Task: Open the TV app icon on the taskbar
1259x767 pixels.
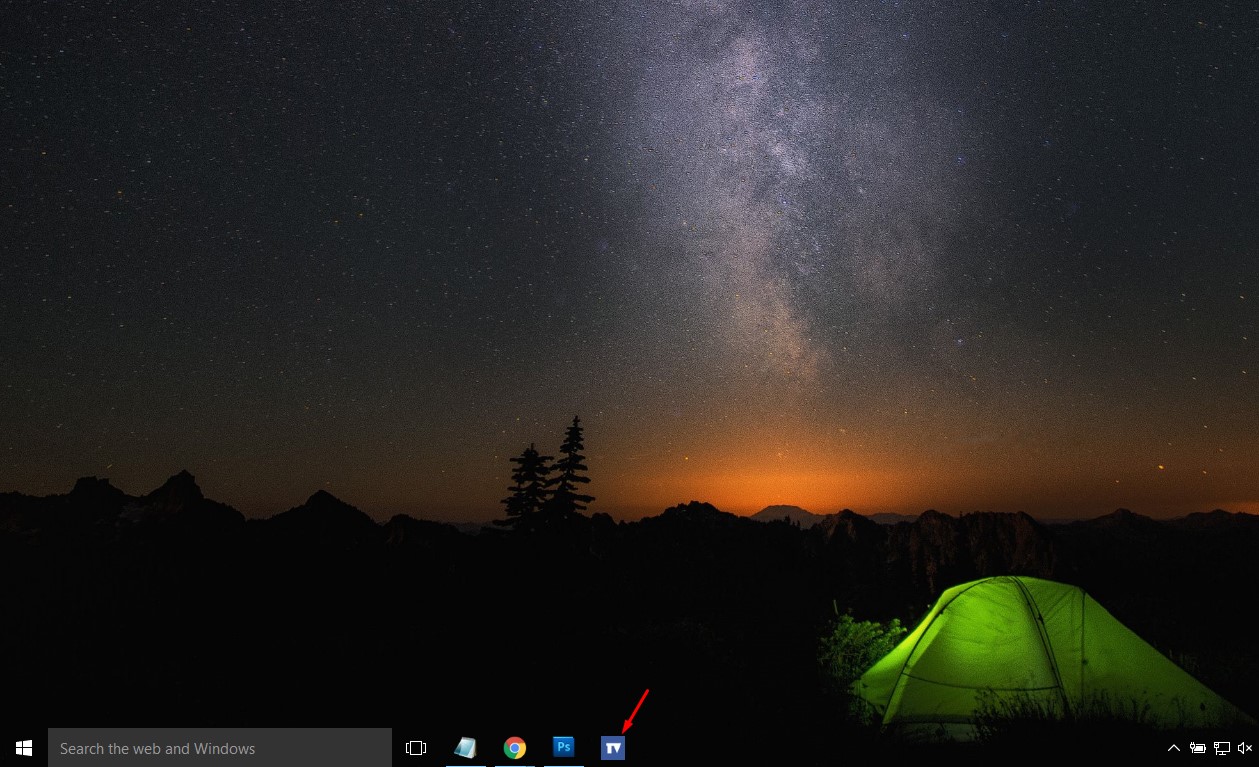Action: [613, 747]
